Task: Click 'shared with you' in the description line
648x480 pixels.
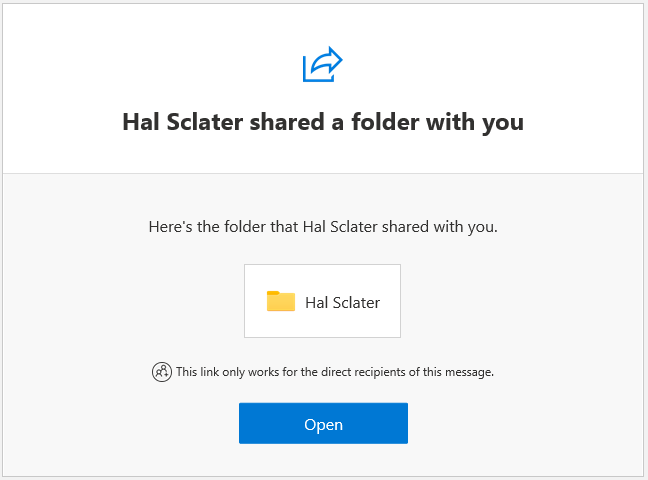Action: coord(440,227)
